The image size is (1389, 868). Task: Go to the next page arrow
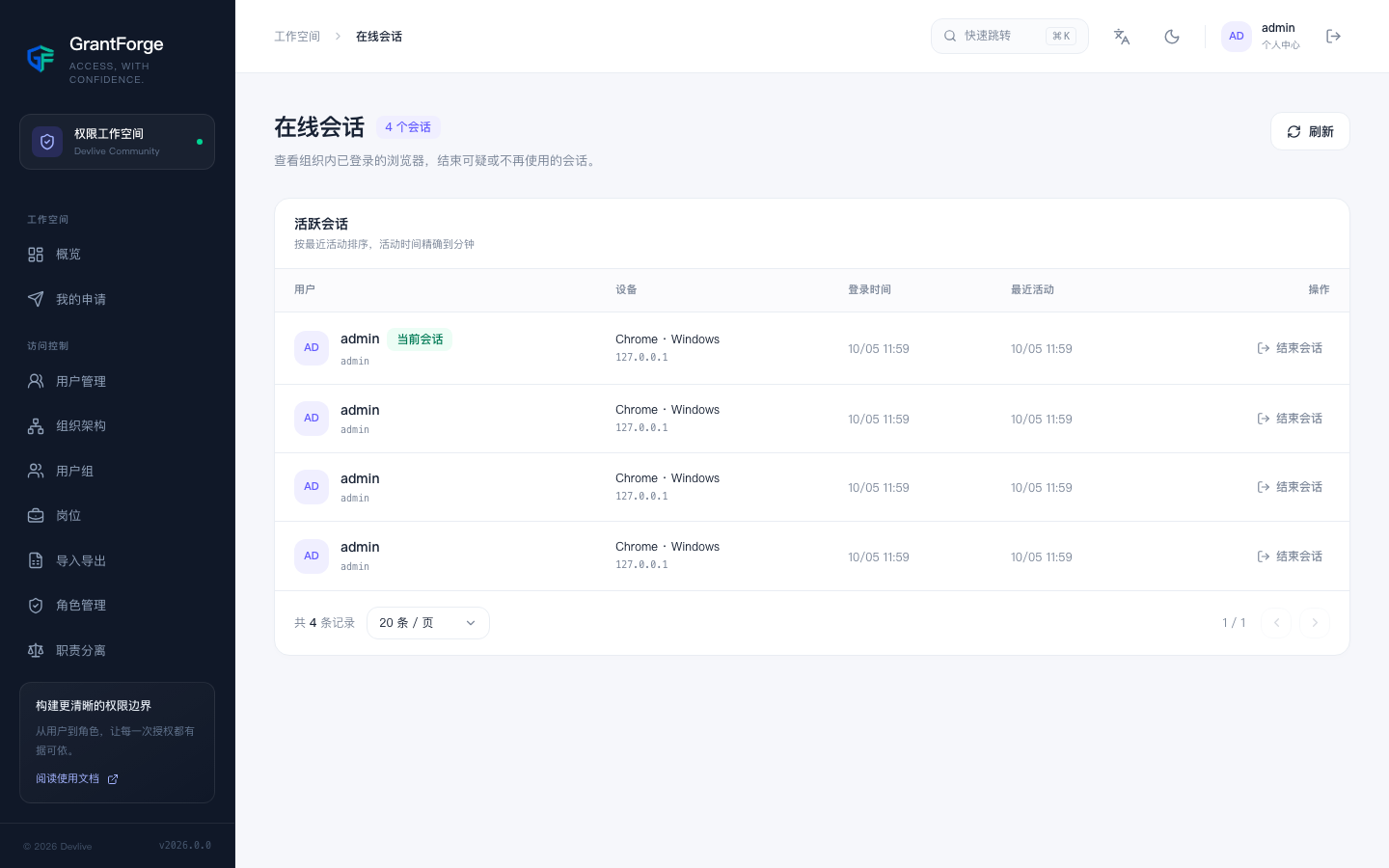pos(1315,623)
